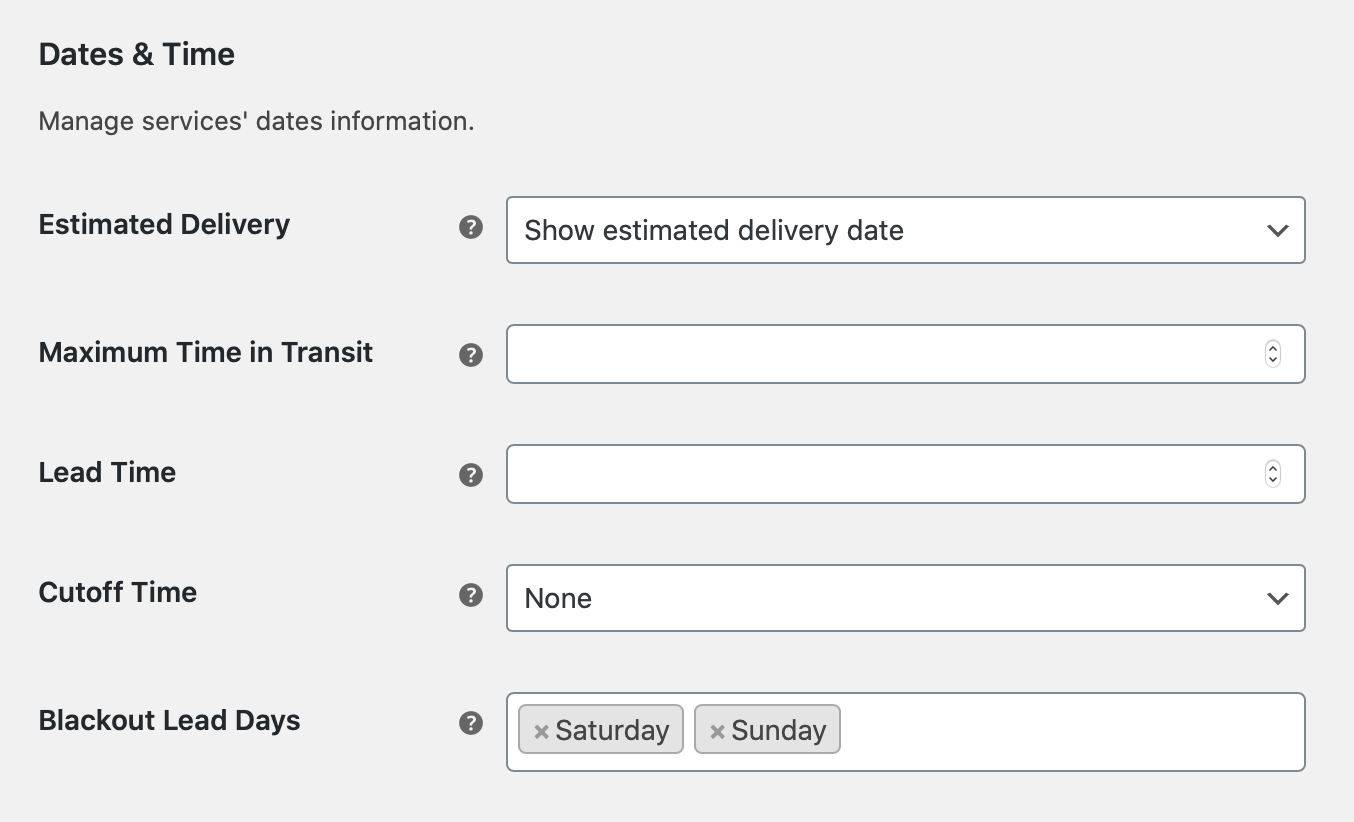Click help icon beside Maximum Time in Transit
The height and width of the screenshot is (822, 1354).
(x=471, y=355)
